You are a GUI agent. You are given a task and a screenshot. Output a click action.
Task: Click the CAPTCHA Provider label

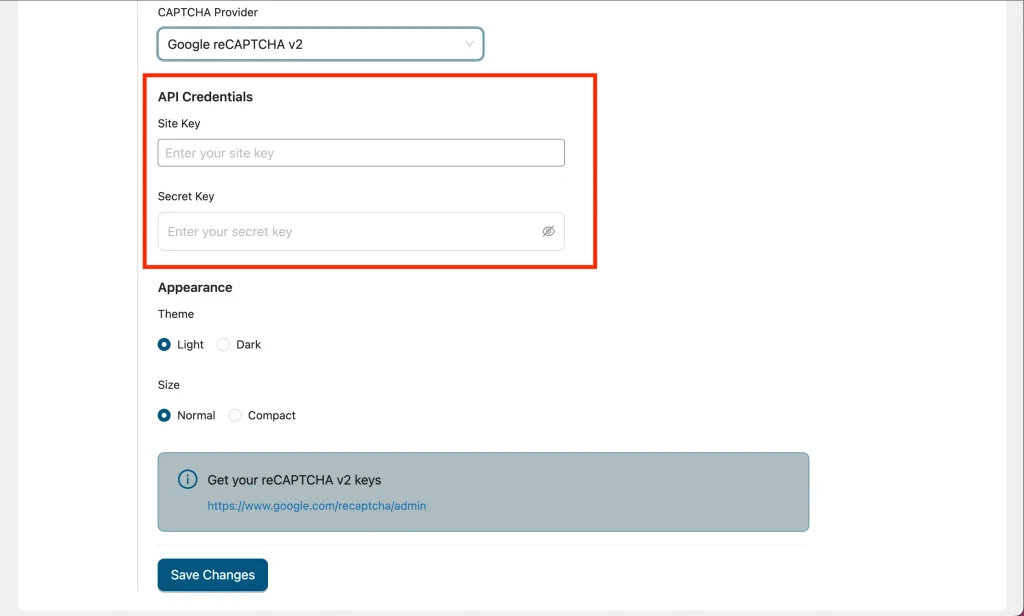207,12
